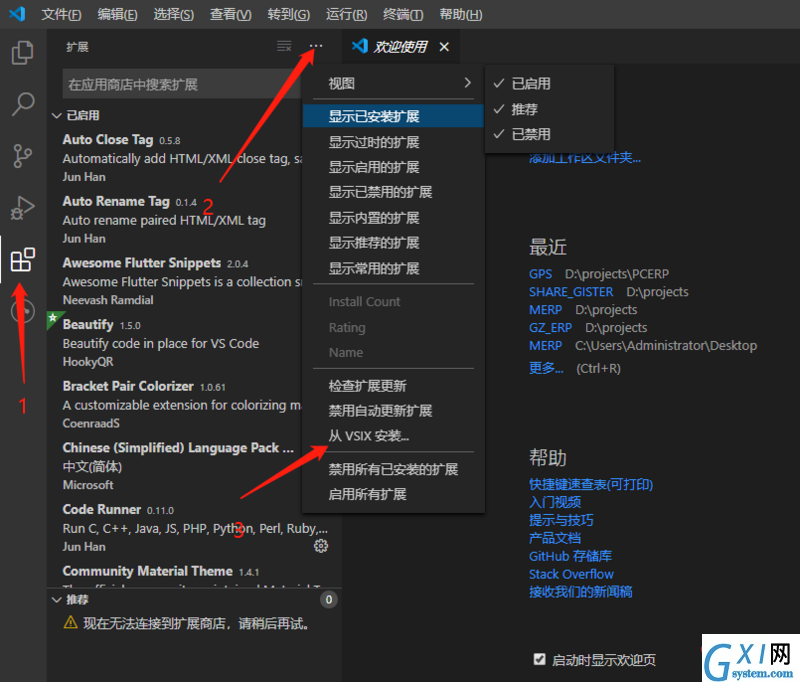Open Stack Overflow help link
The height and width of the screenshot is (682, 800).
(571, 574)
